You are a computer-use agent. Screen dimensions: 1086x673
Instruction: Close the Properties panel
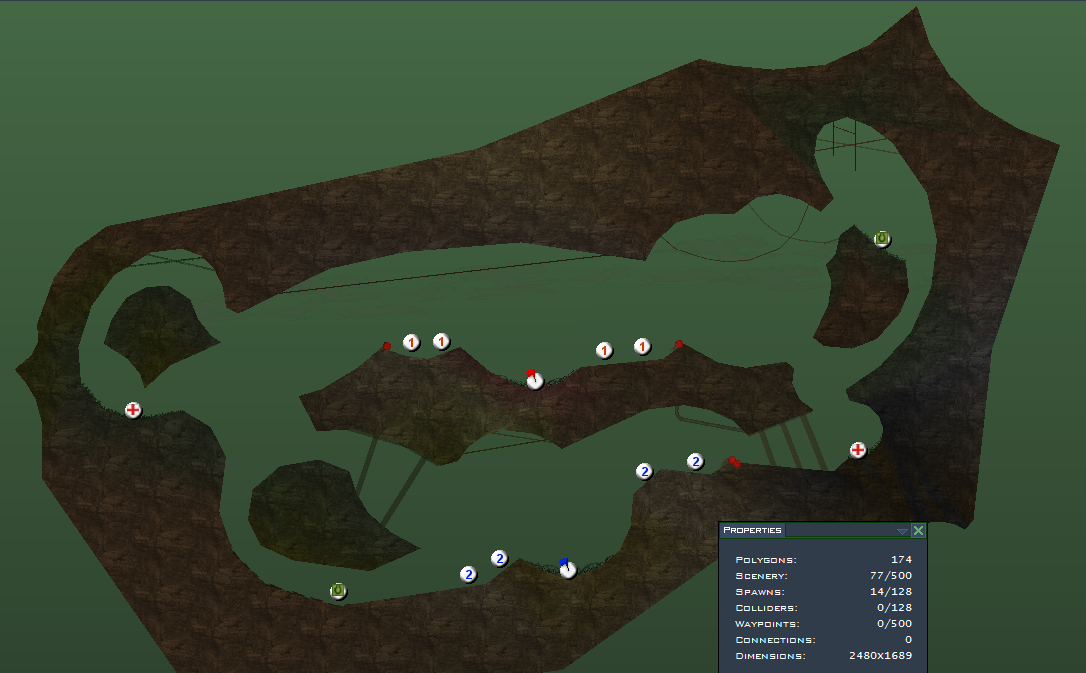click(x=918, y=531)
